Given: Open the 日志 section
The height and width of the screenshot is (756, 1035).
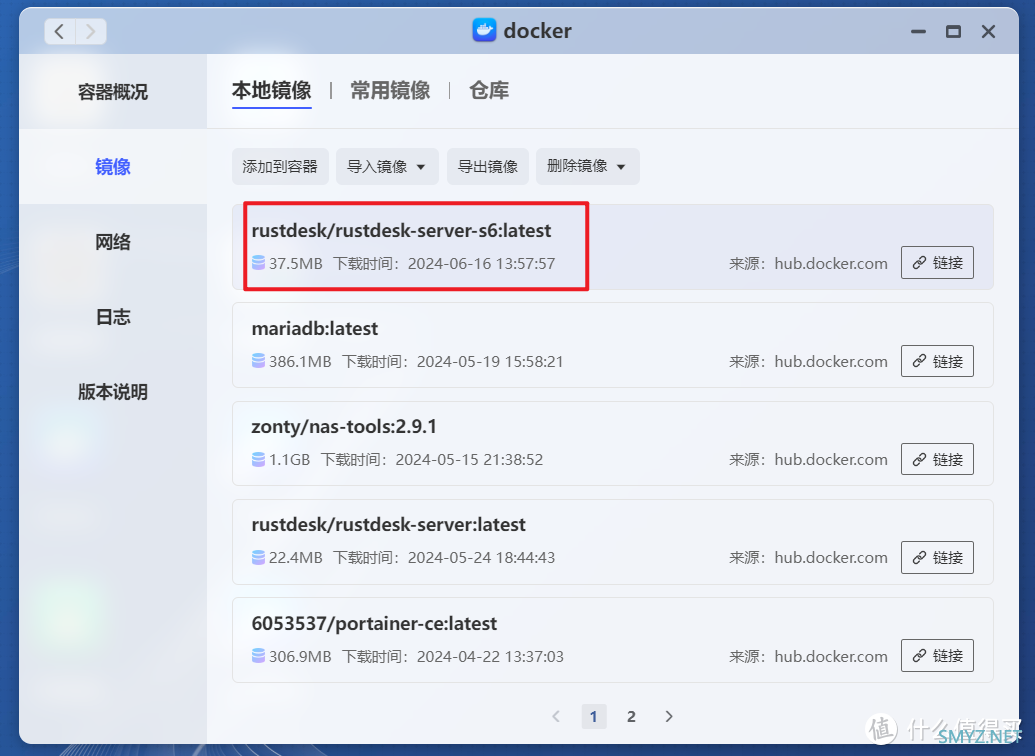Looking at the screenshot, I should tap(113, 317).
